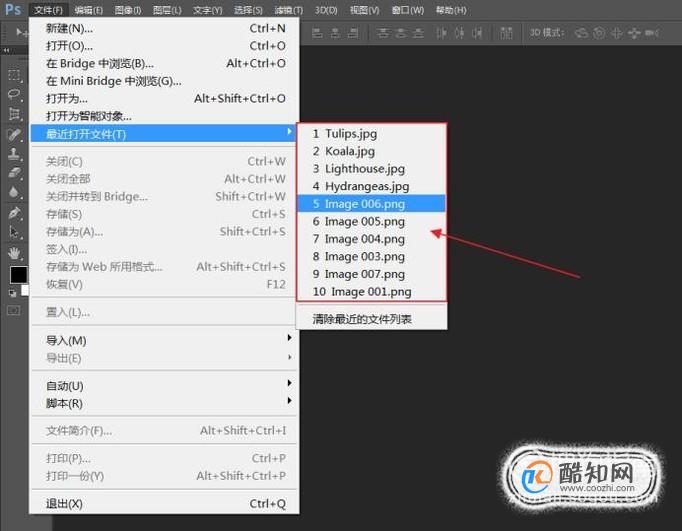Select the Pen tool
Image resolution: width=682 pixels, height=531 pixels.
click(x=14, y=213)
